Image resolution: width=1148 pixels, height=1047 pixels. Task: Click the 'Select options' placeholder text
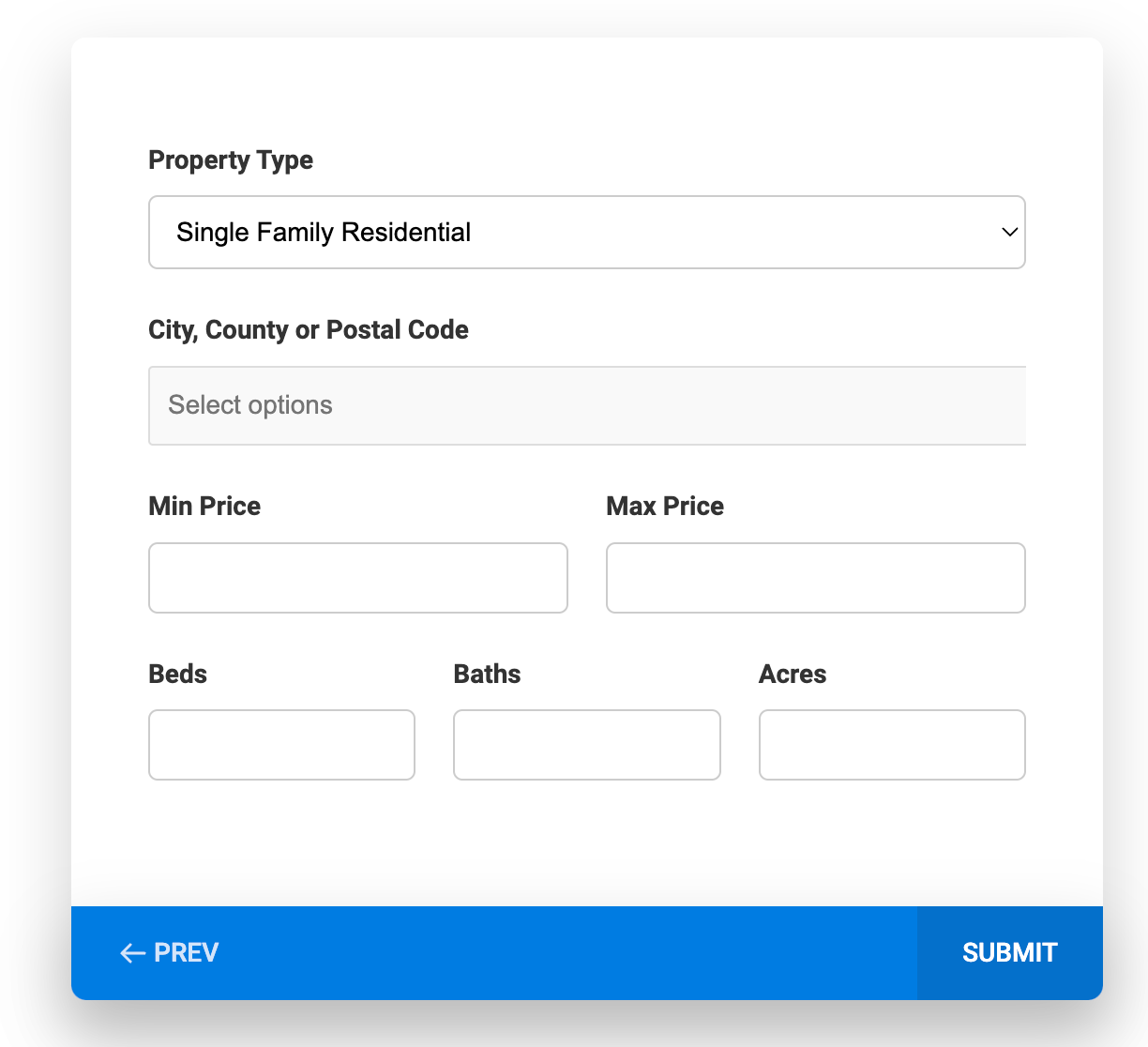[250, 405]
